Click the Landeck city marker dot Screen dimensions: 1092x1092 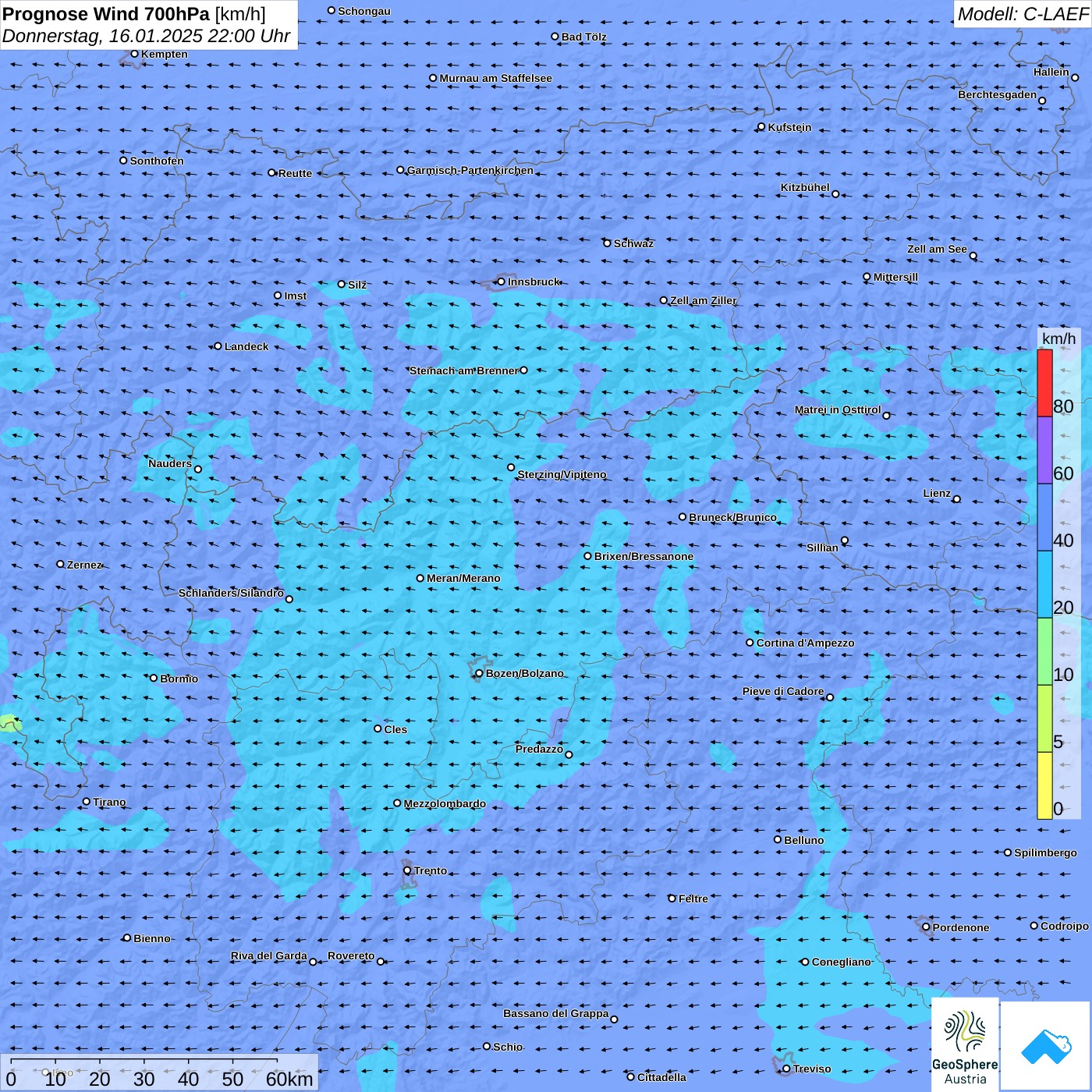tap(218, 346)
